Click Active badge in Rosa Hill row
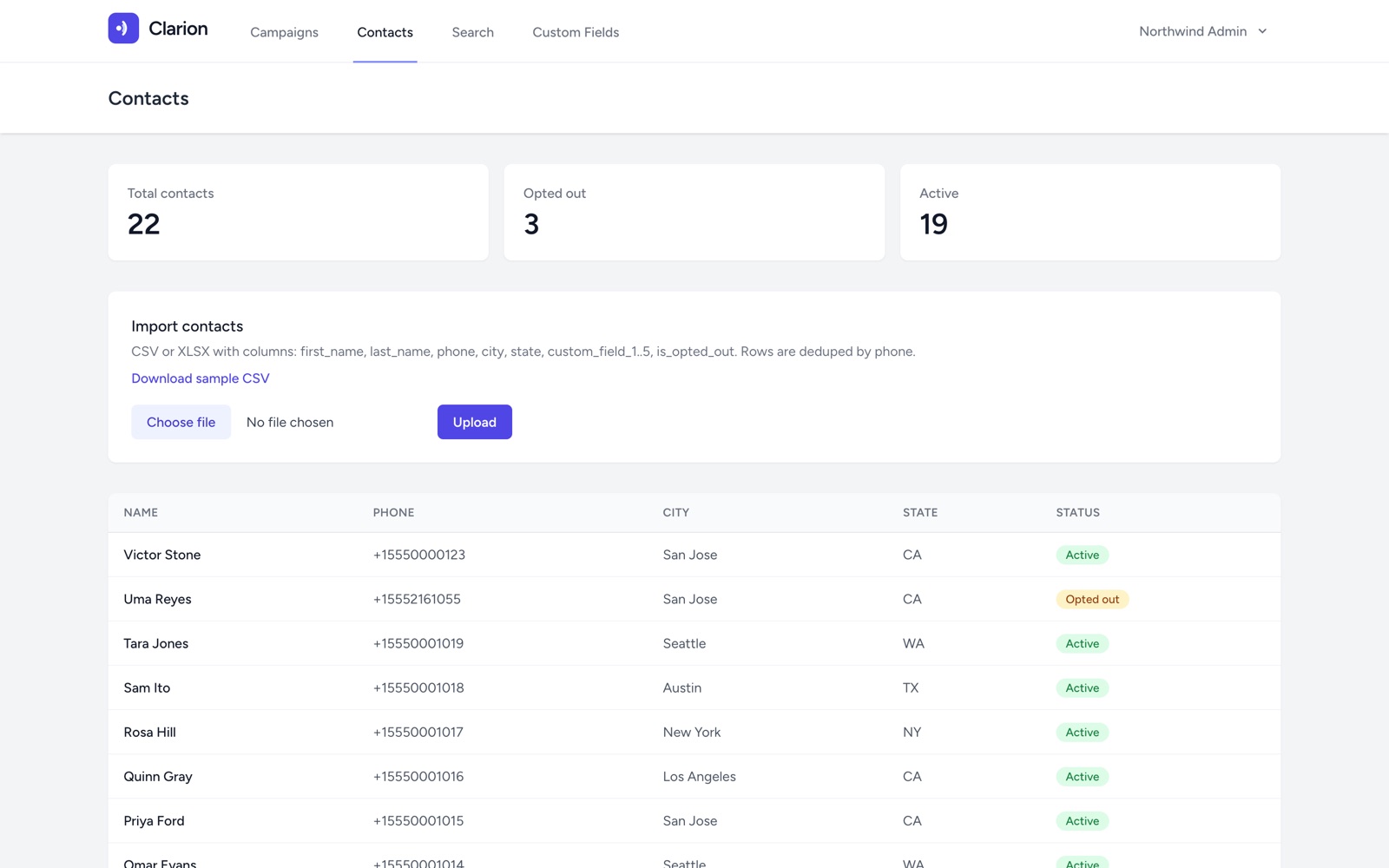Screen dimensions: 1389x868 tap(1083, 732)
